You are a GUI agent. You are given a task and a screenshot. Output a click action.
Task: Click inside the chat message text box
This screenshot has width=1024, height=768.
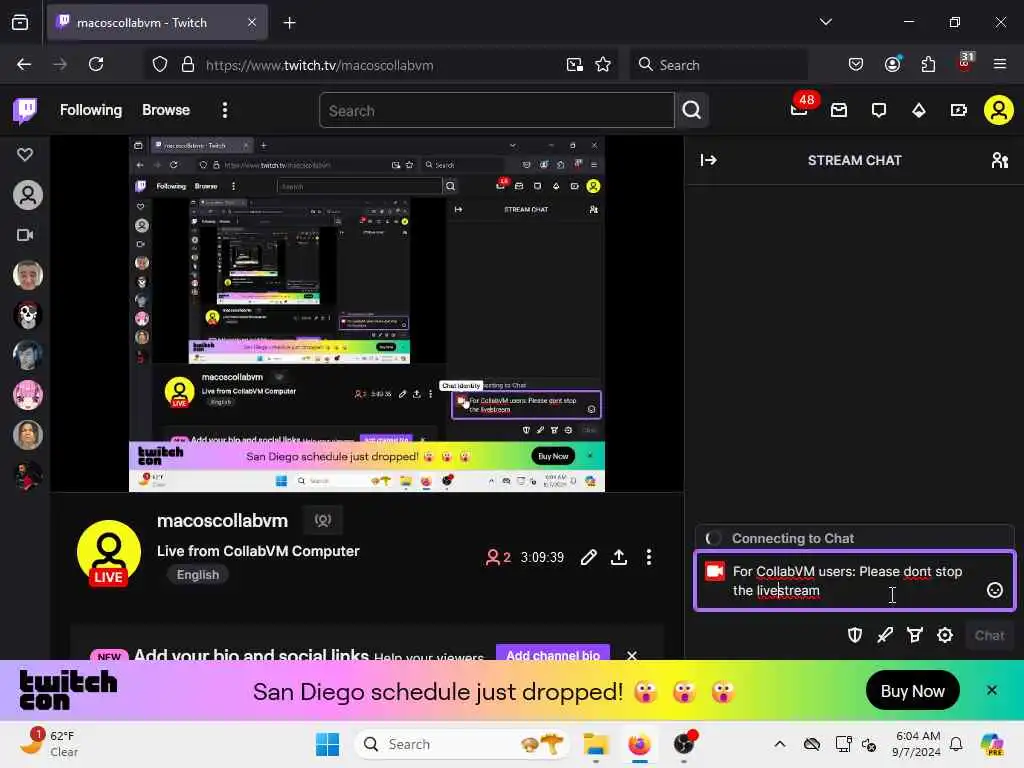point(855,581)
